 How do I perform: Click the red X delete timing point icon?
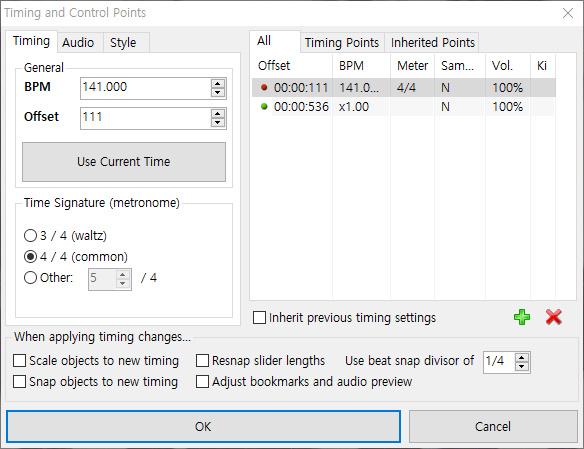click(x=553, y=317)
